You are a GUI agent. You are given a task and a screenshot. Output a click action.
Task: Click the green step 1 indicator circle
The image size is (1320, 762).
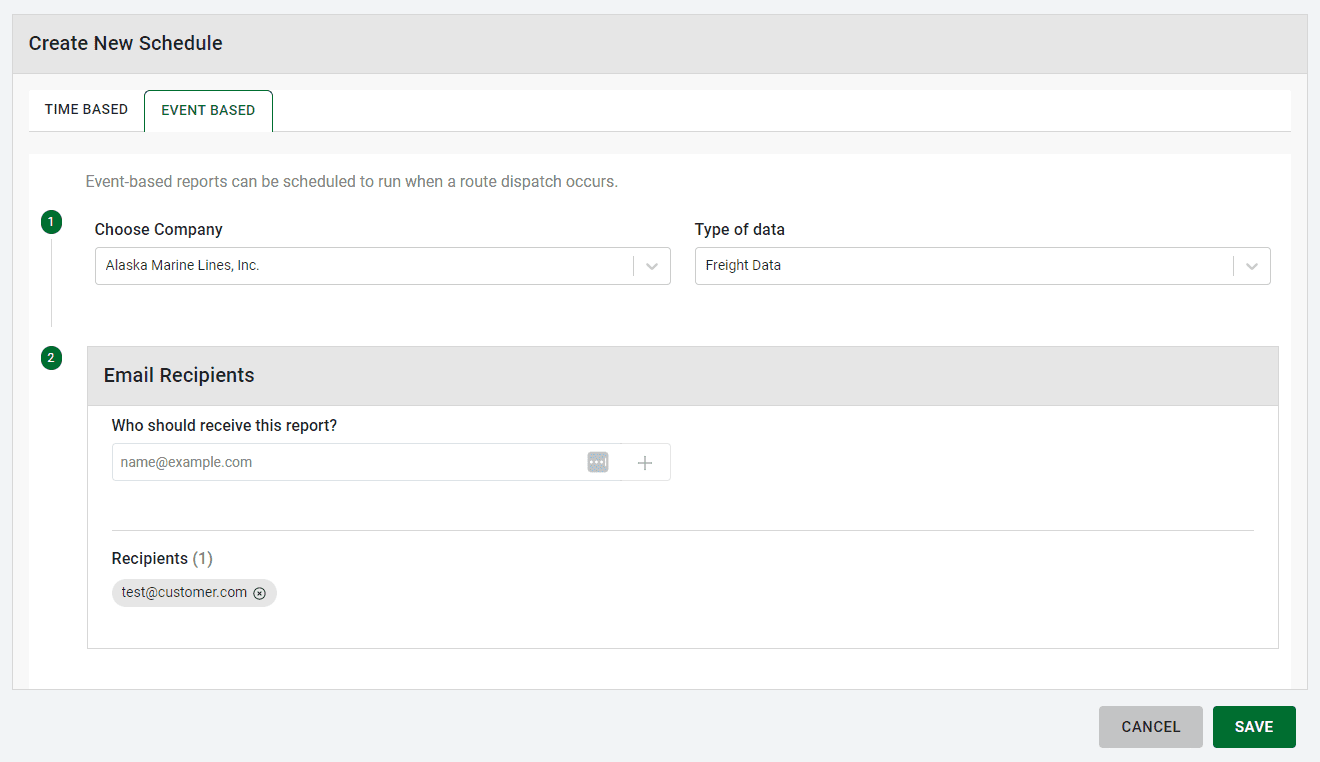(x=51, y=222)
